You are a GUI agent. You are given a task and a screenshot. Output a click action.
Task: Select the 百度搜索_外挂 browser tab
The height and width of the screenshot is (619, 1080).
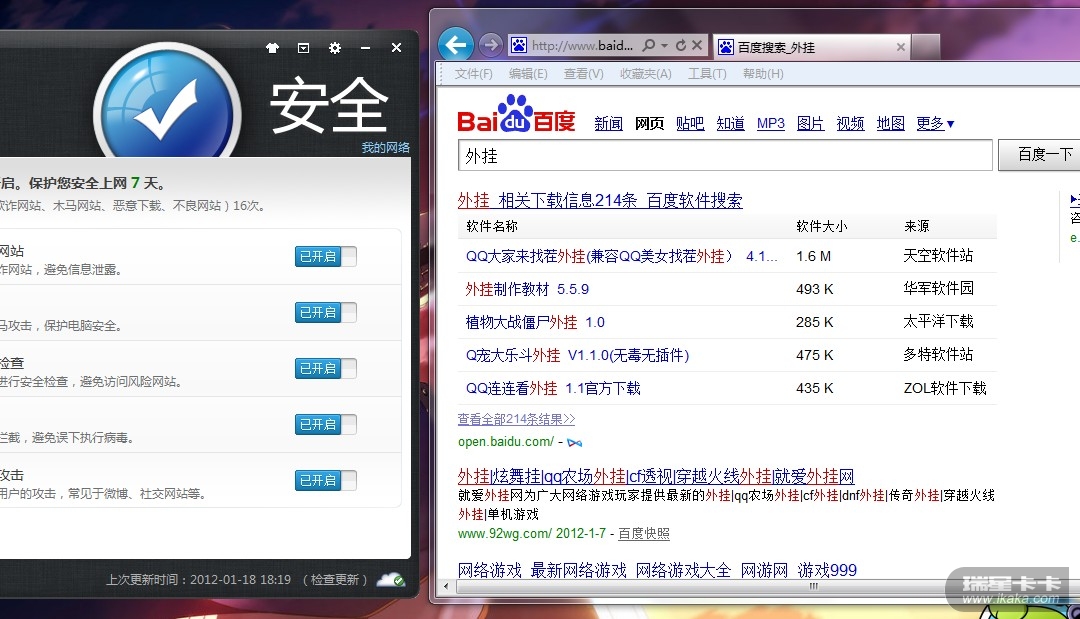(811, 47)
